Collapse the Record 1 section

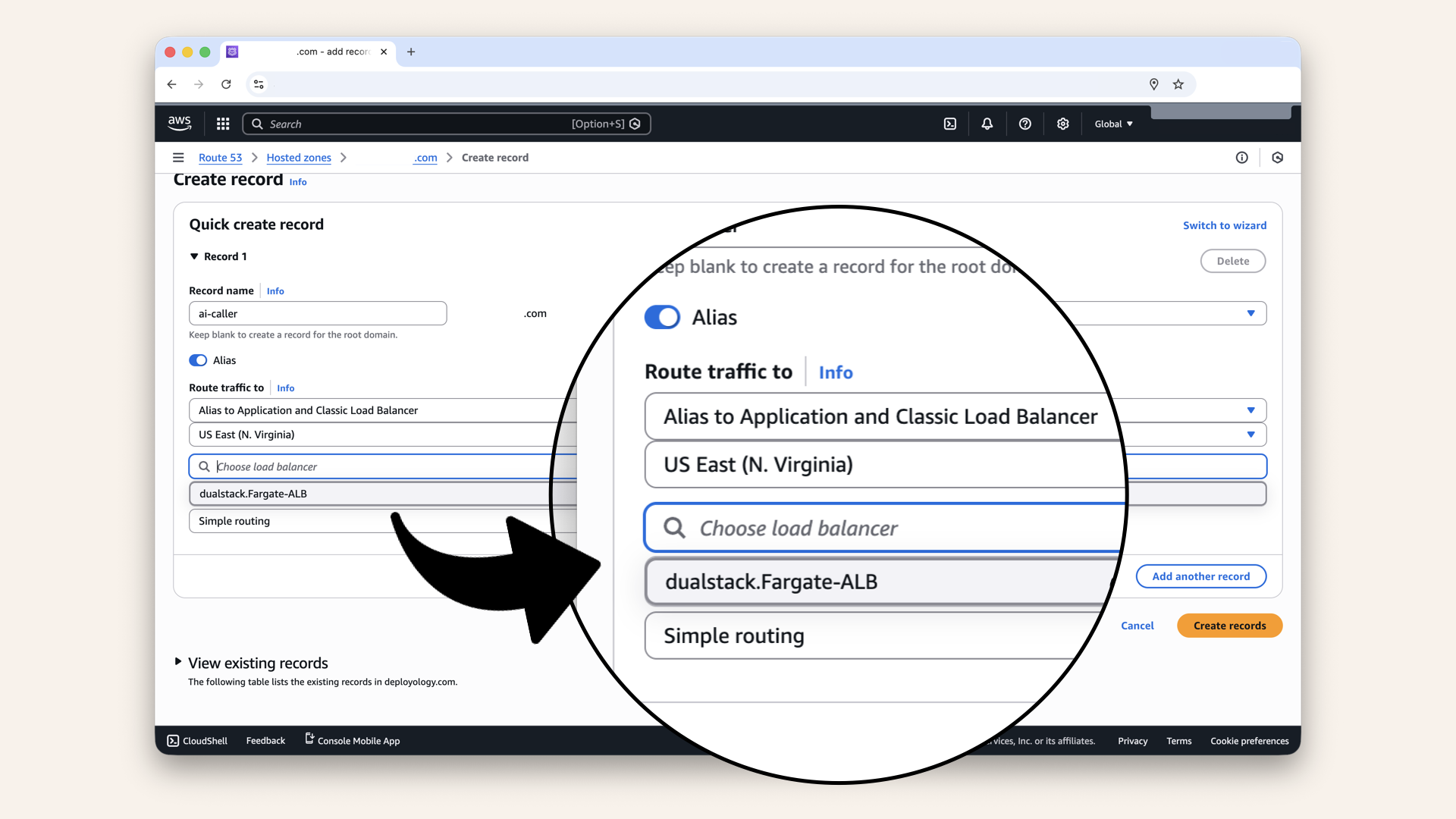tap(194, 256)
